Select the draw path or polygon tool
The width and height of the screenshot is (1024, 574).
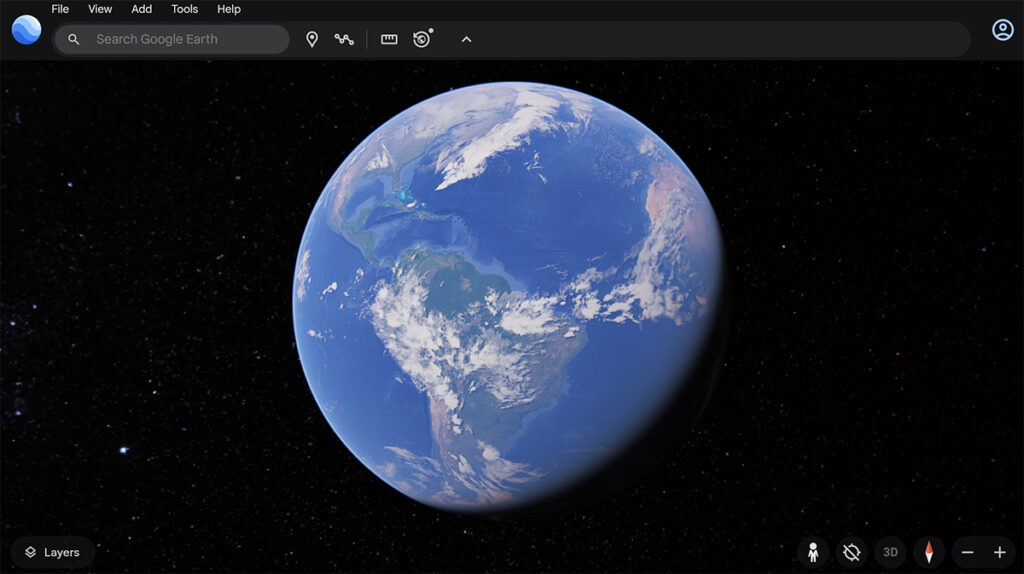[x=344, y=39]
